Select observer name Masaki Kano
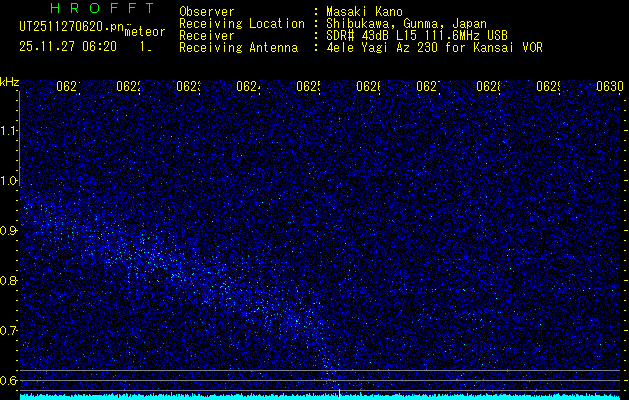 point(364,12)
